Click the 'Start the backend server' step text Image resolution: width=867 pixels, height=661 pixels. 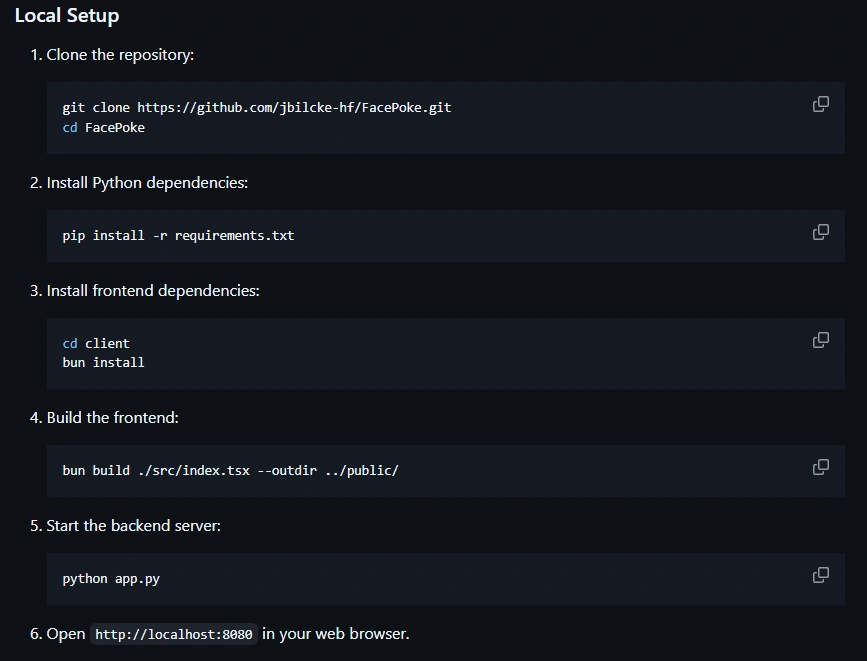coord(133,525)
